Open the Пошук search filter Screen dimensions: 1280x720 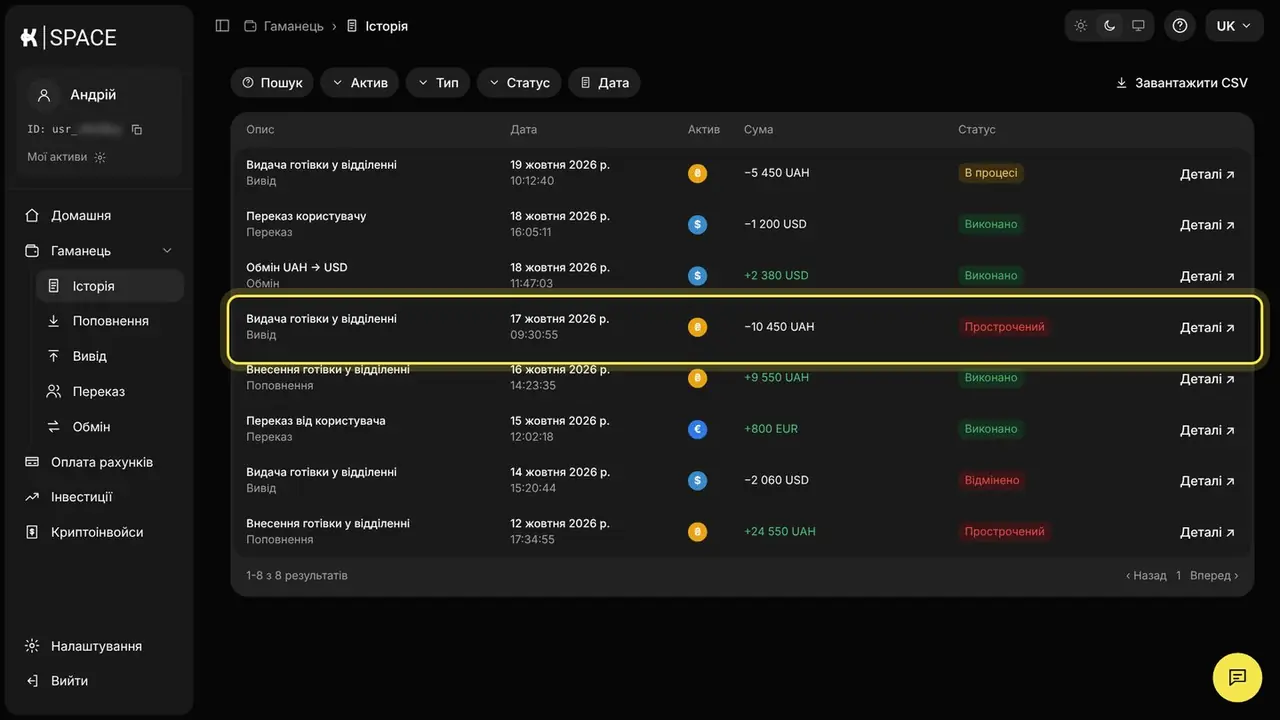pyautogui.click(x=272, y=83)
